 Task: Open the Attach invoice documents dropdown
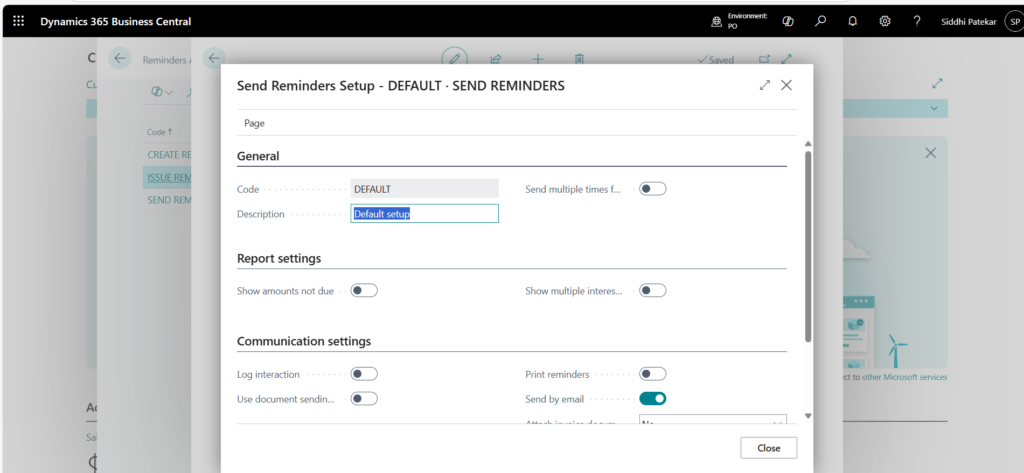[712, 419]
